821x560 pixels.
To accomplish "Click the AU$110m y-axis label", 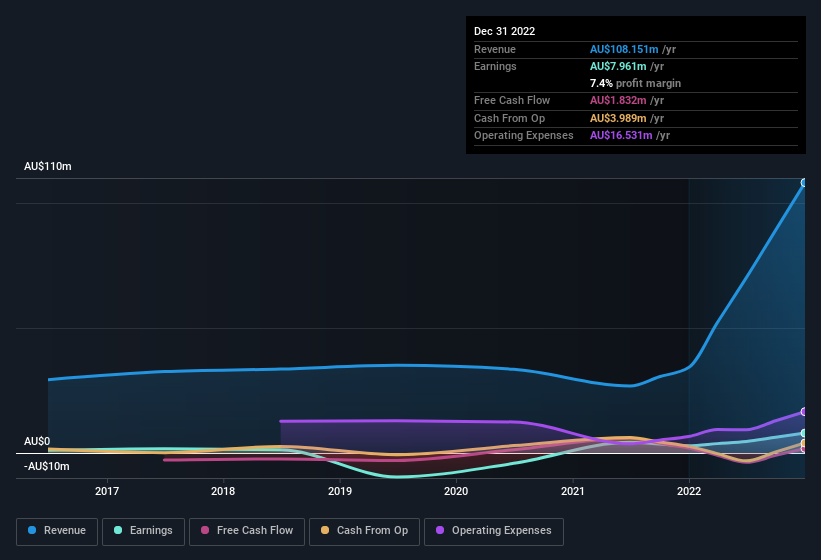I will coord(48,166).
